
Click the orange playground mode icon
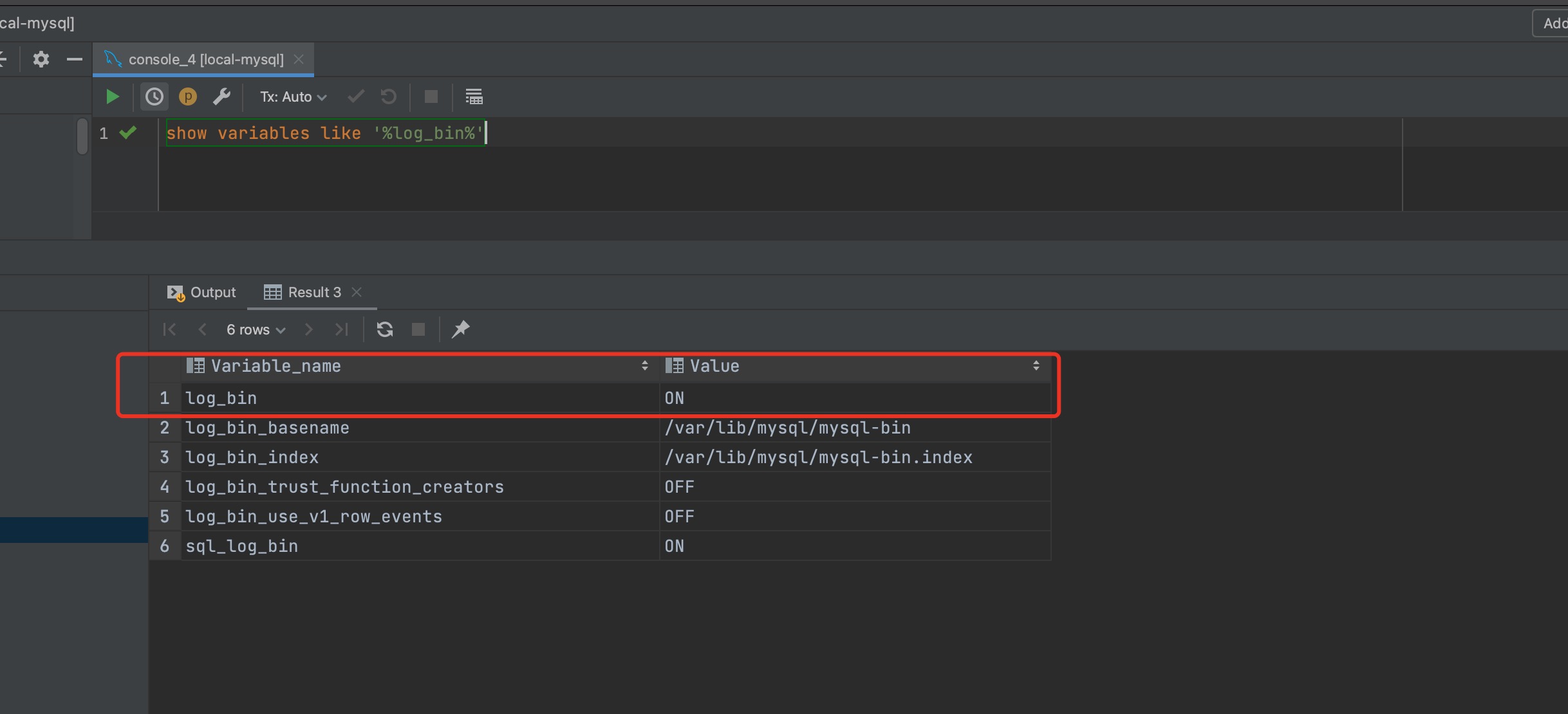(x=187, y=97)
